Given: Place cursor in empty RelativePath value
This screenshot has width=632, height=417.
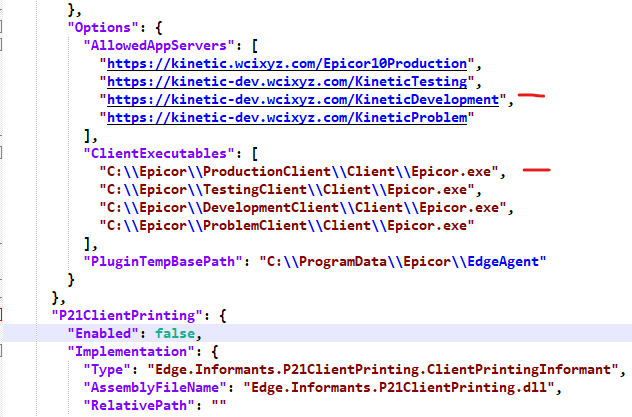Looking at the screenshot, I should tap(219, 405).
